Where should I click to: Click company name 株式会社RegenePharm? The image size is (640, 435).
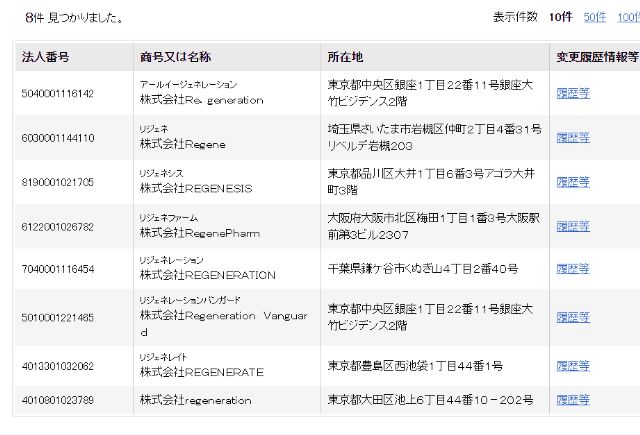200,233
